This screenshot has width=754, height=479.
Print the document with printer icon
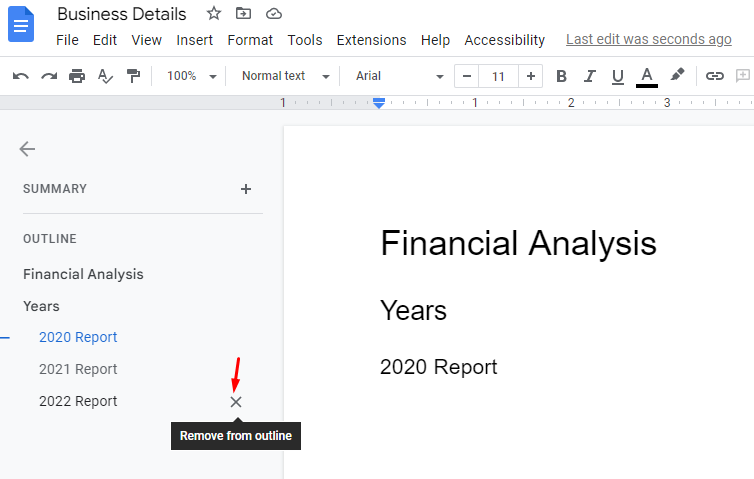77,76
